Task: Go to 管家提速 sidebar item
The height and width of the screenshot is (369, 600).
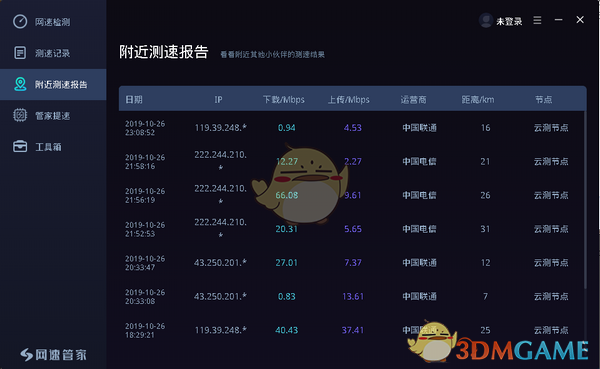Action: [53, 116]
